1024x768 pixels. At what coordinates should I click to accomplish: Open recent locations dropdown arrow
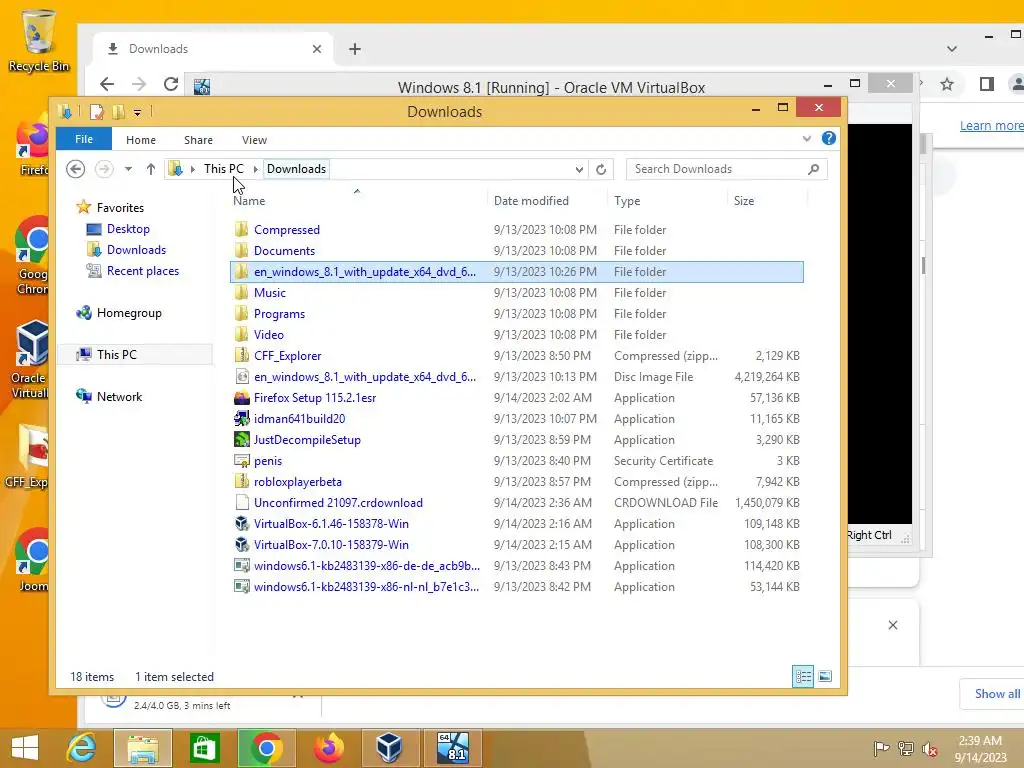(x=128, y=169)
